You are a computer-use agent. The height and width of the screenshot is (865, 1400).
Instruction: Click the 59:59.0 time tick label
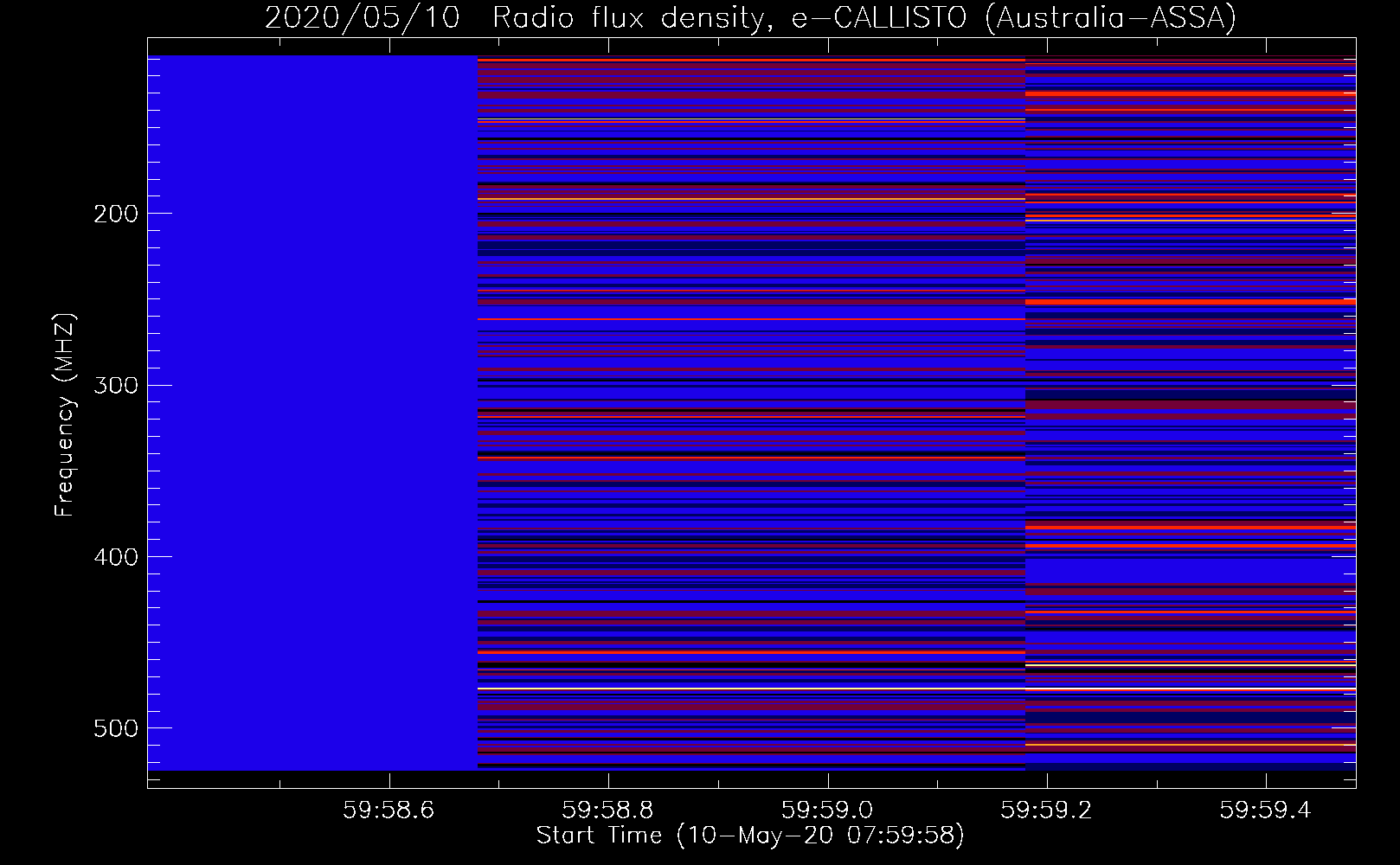pos(828,810)
